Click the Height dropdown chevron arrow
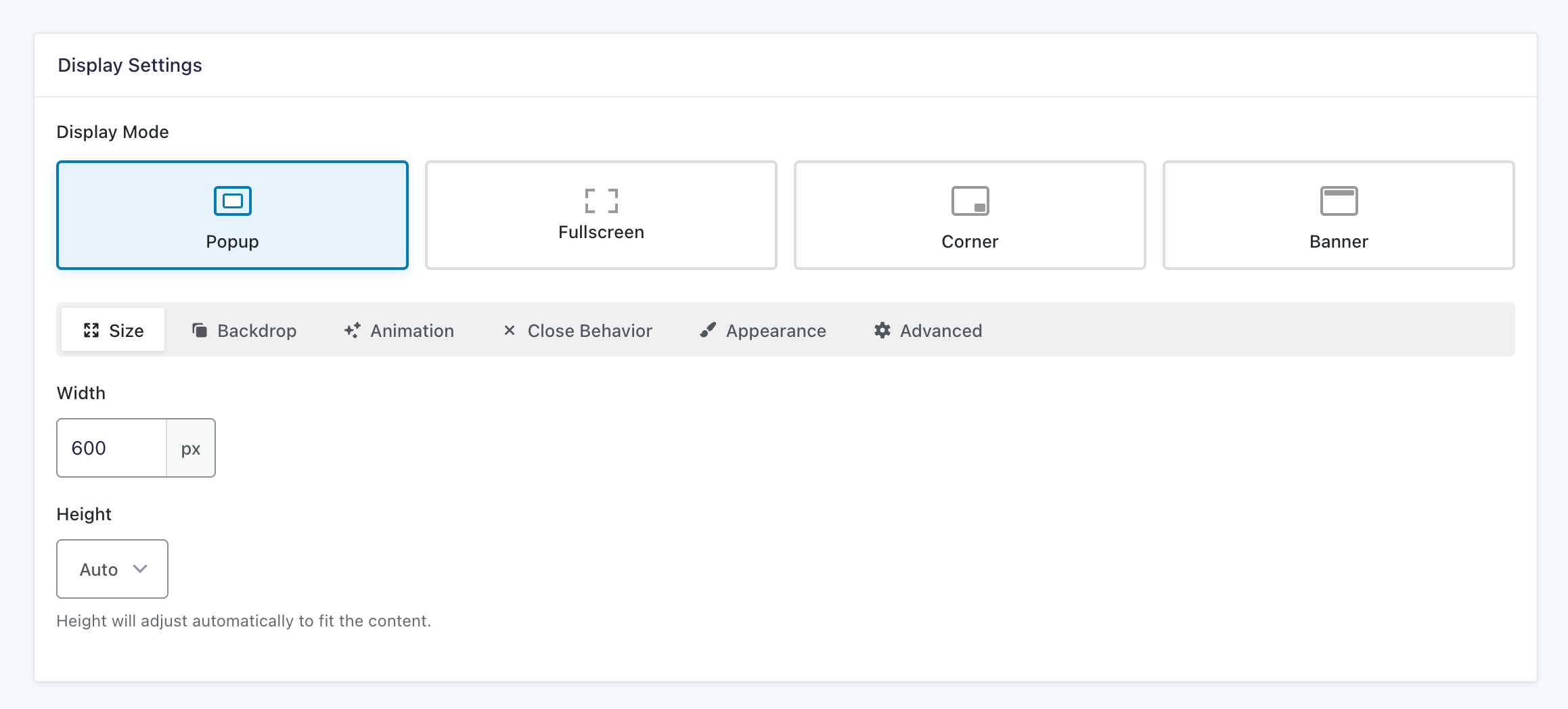This screenshot has width=1568, height=709. click(140, 569)
